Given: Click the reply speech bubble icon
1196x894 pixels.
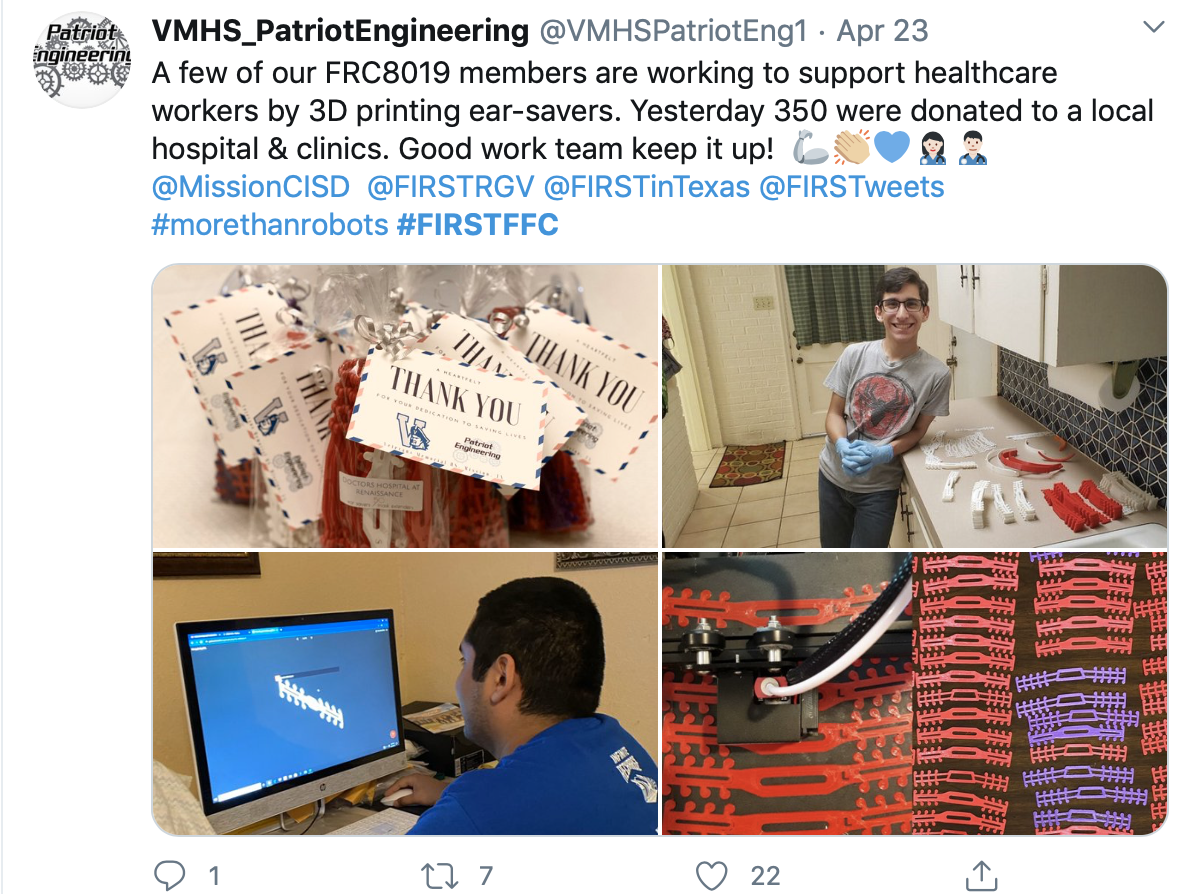Looking at the screenshot, I should tap(169, 875).
